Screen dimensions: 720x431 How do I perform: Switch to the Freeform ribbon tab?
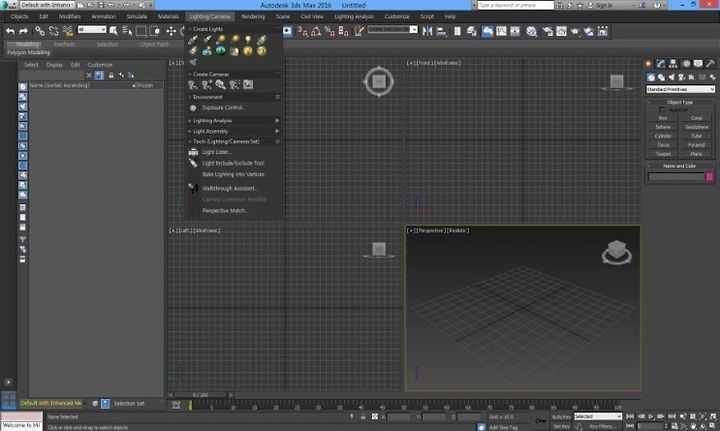pyautogui.click(x=64, y=45)
